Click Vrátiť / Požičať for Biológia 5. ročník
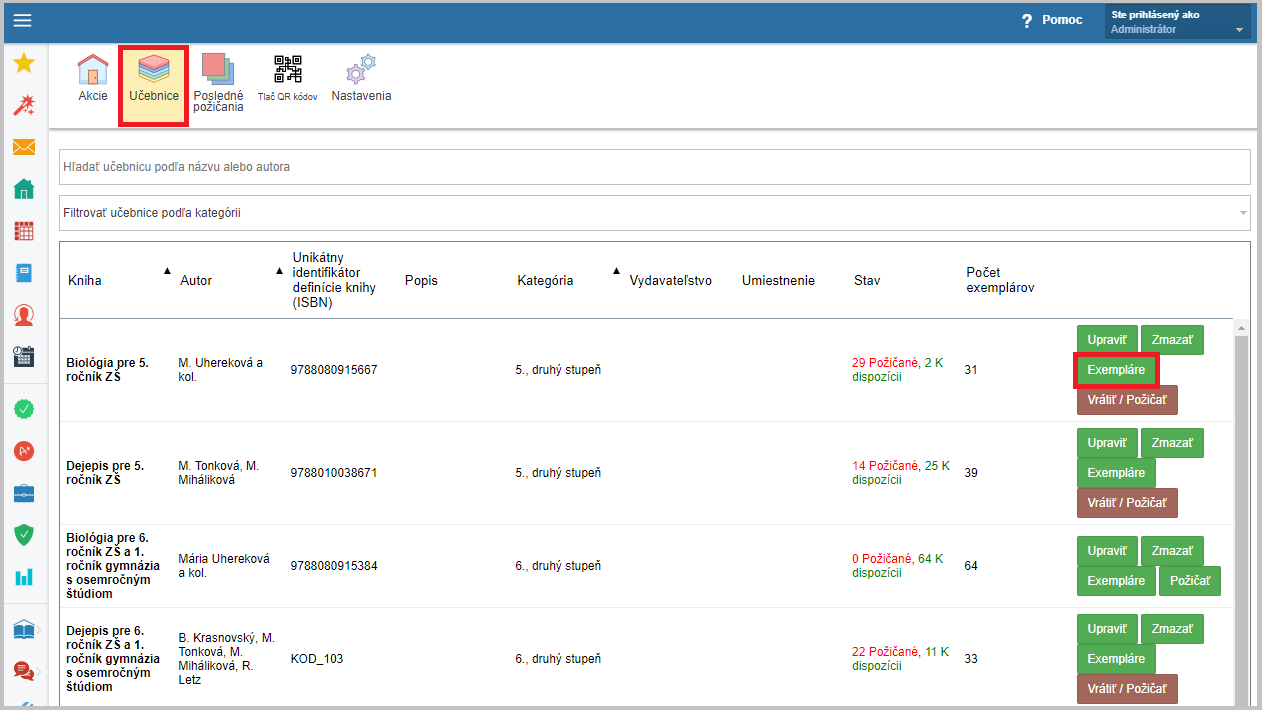 [1127, 400]
